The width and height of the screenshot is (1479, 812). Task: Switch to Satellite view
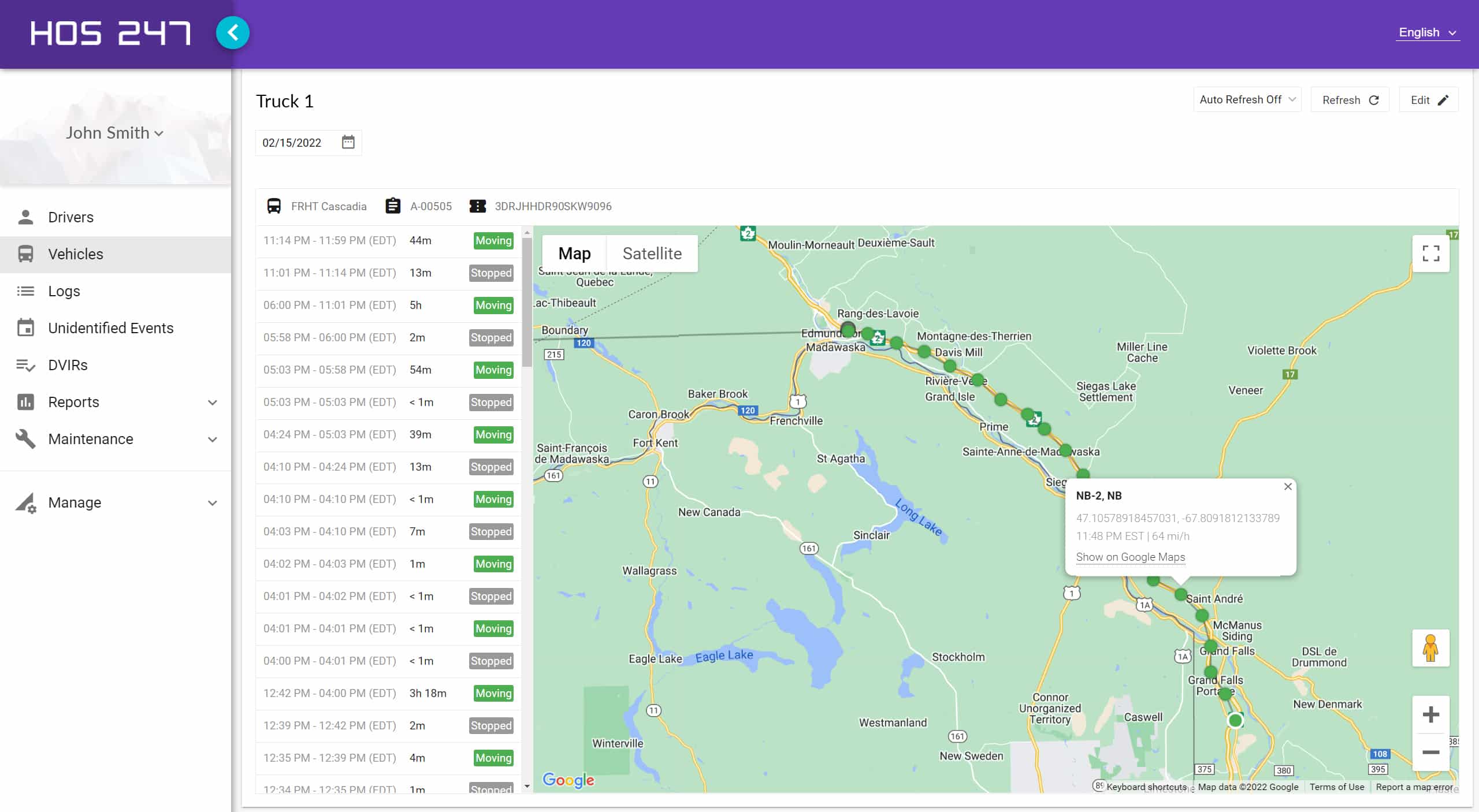[652, 254]
